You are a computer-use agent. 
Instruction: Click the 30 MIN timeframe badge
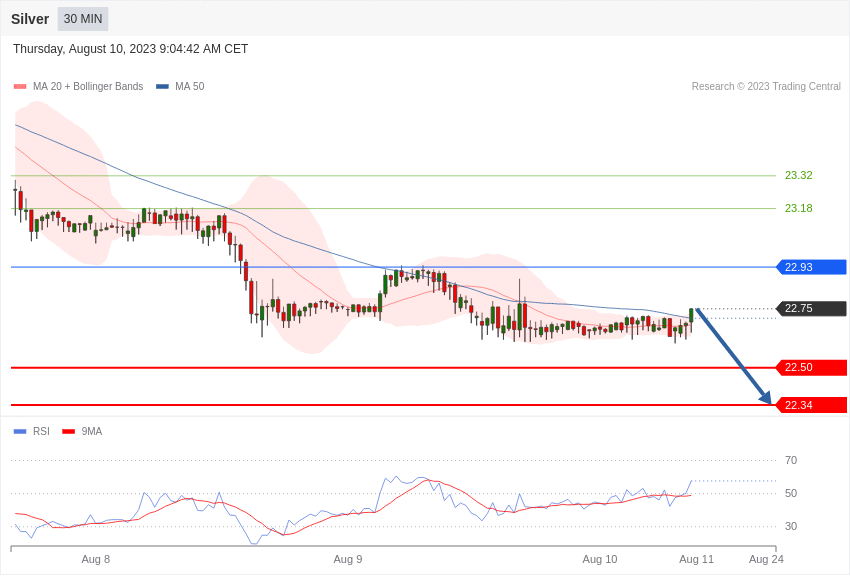point(83,19)
